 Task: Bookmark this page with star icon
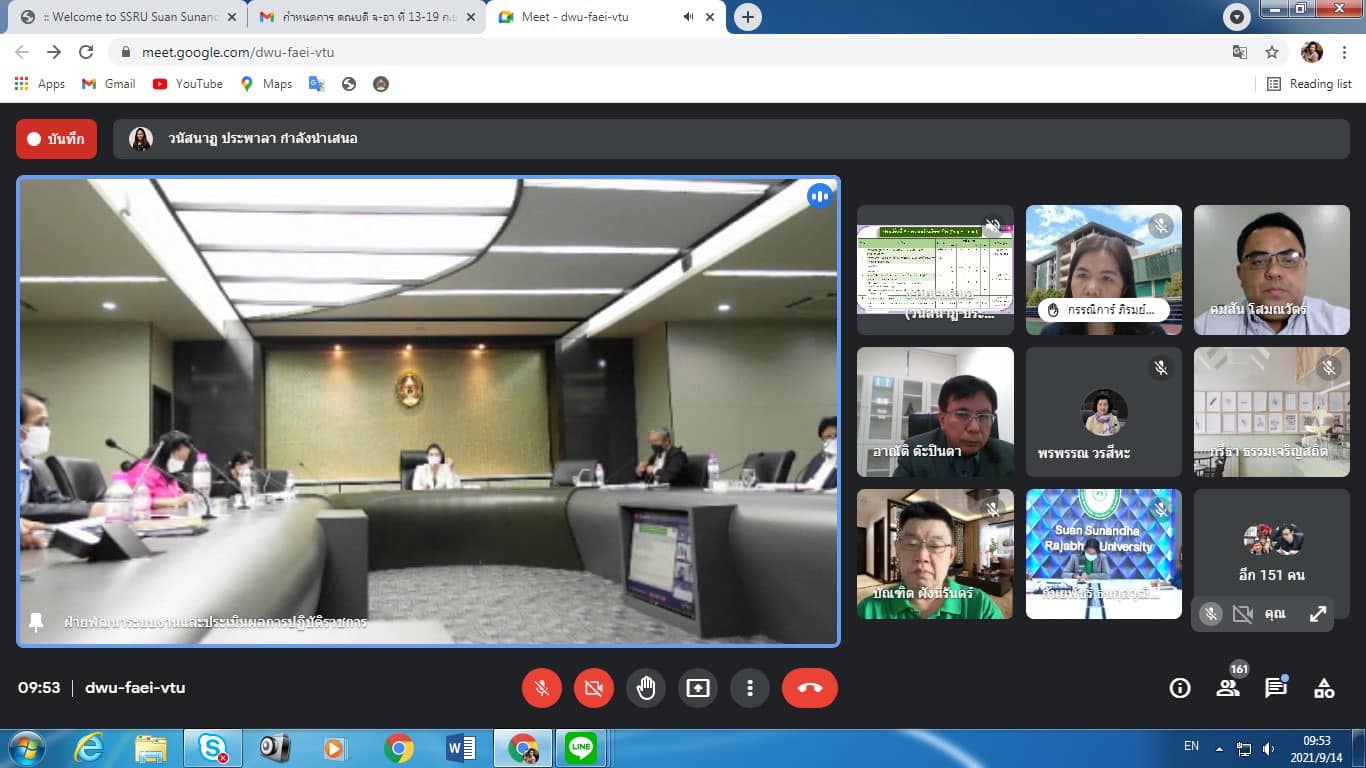[x=1272, y=52]
